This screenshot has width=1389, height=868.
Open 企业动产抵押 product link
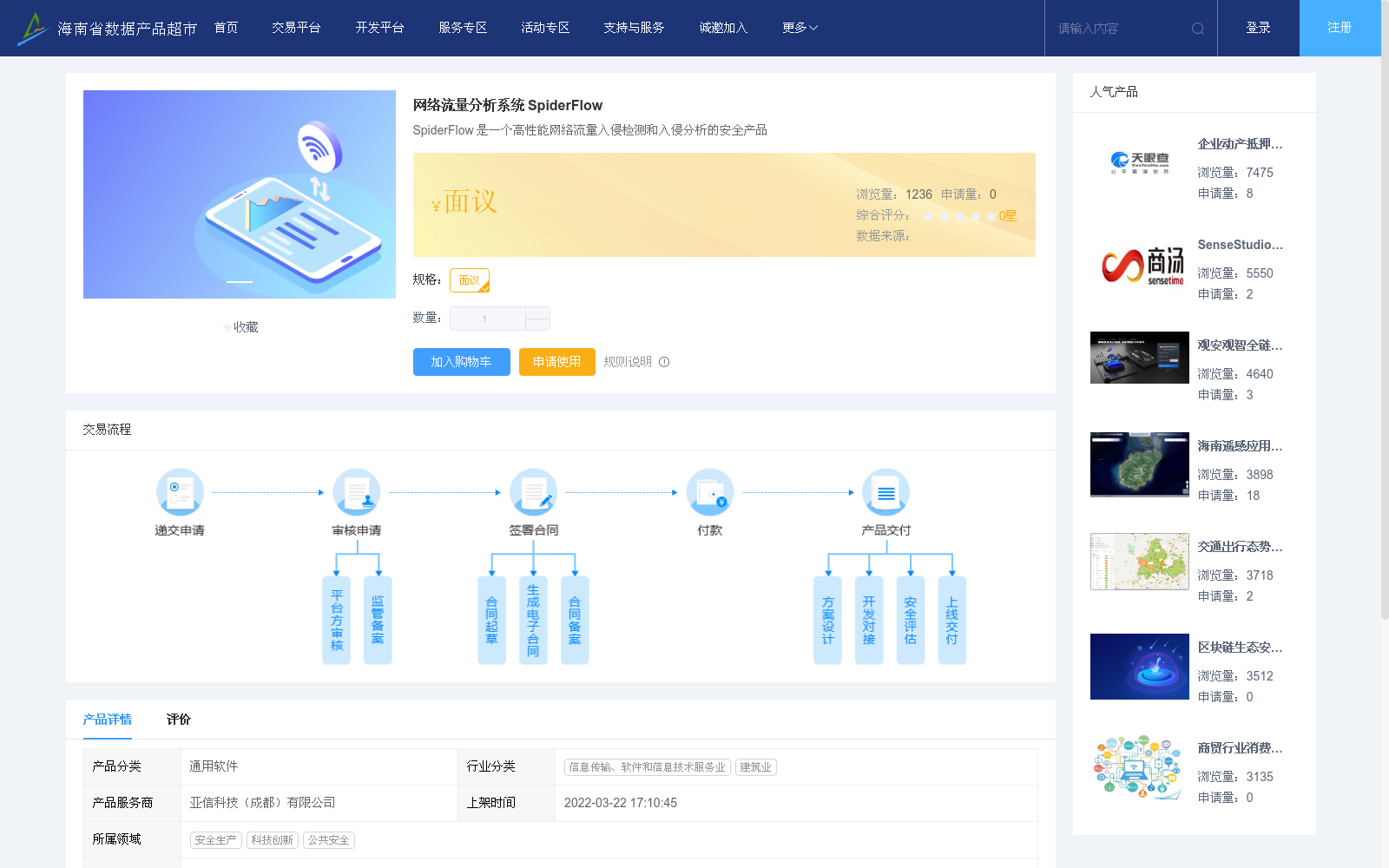(x=1241, y=144)
